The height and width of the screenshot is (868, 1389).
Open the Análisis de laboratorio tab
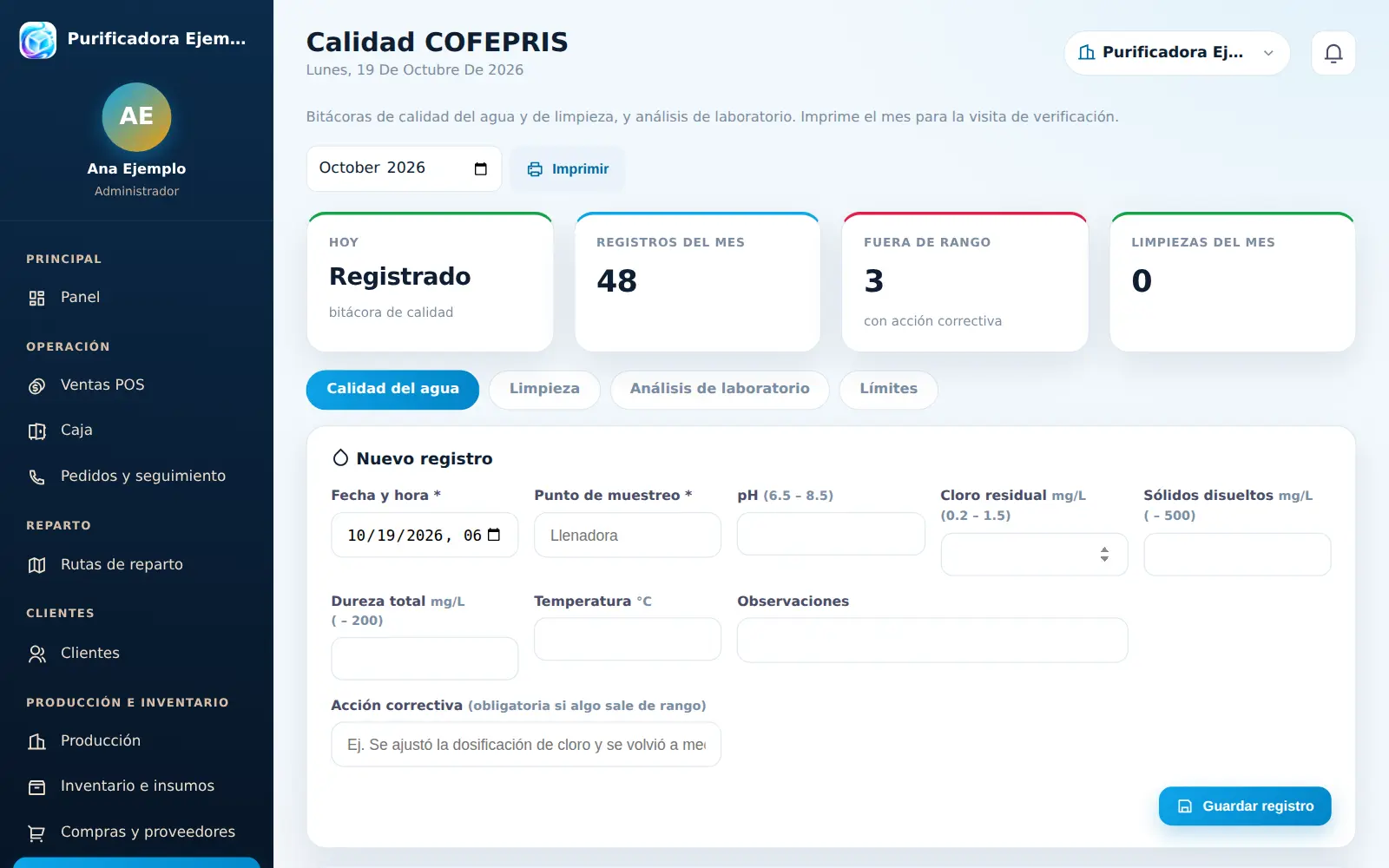point(720,390)
